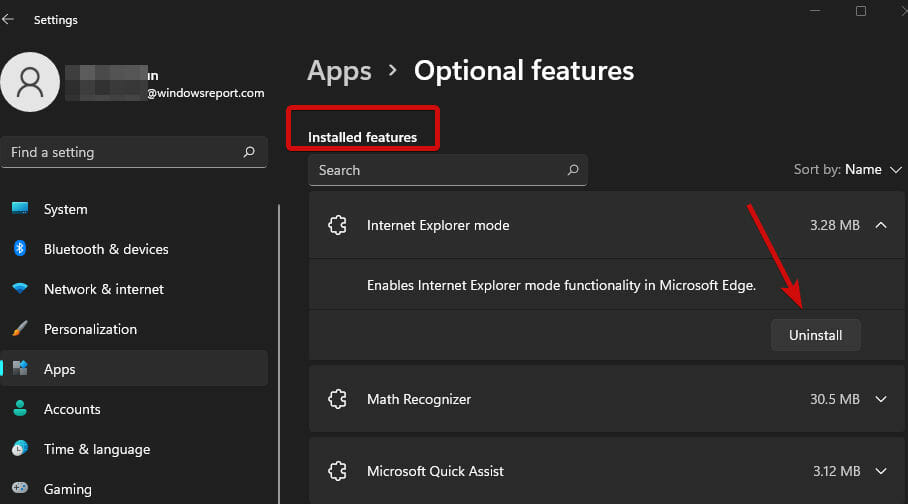Image resolution: width=908 pixels, height=504 pixels.
Task: Click the Microsoft Quick Assist puzzle icon
Action: 338,471
